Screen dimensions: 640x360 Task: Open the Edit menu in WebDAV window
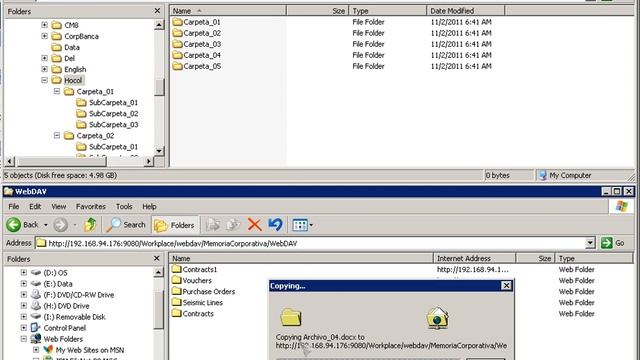pos(35,207)
